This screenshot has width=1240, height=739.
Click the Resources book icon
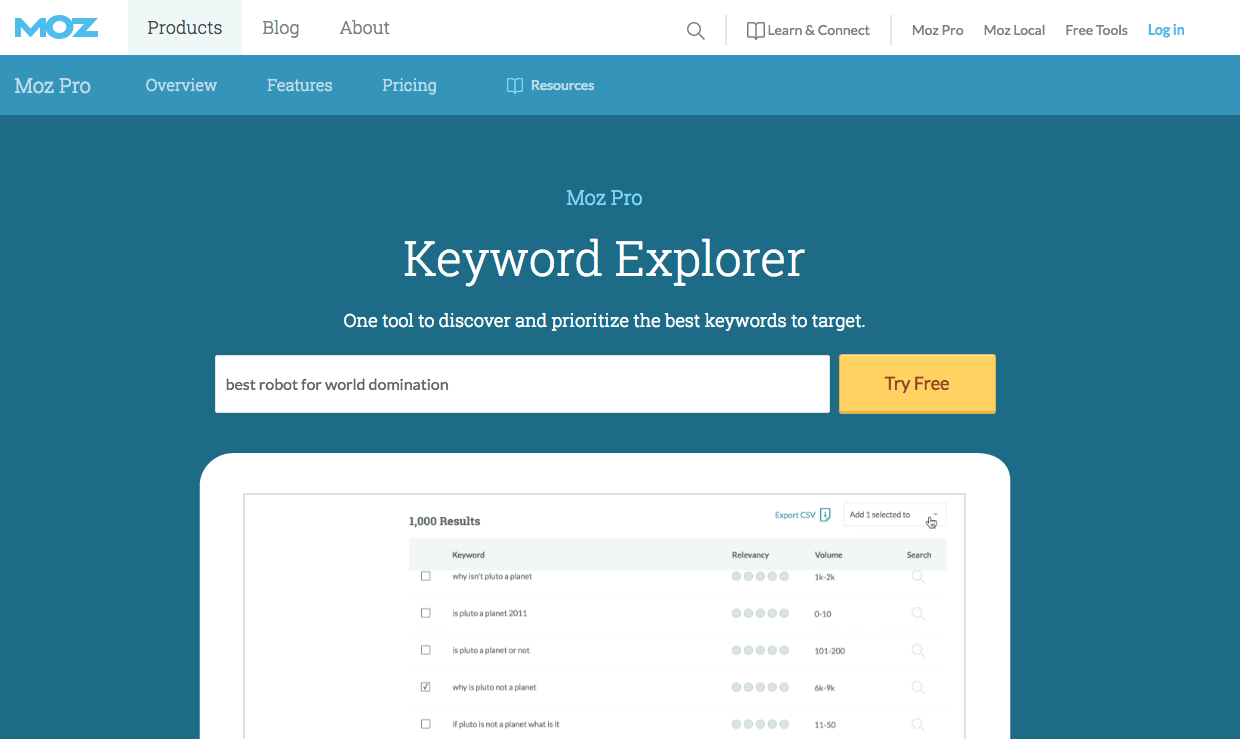coord(515,86)
